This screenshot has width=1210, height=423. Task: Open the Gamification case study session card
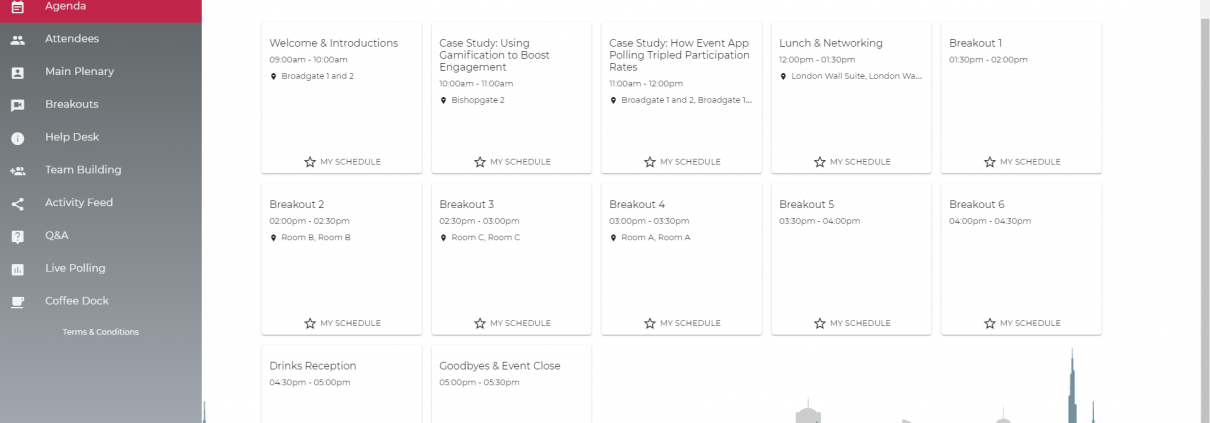coord(511,98)
